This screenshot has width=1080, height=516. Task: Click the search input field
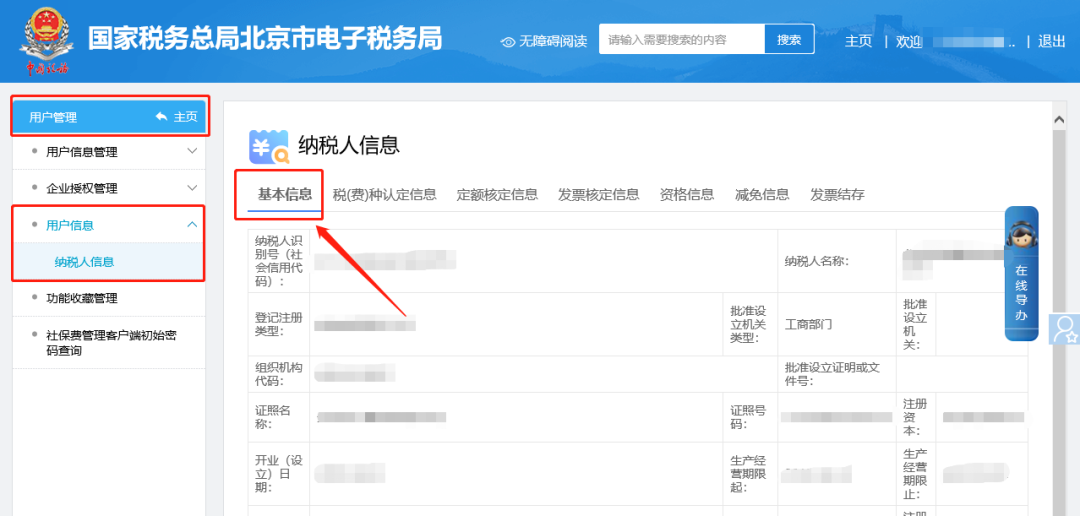coord(682,40)
